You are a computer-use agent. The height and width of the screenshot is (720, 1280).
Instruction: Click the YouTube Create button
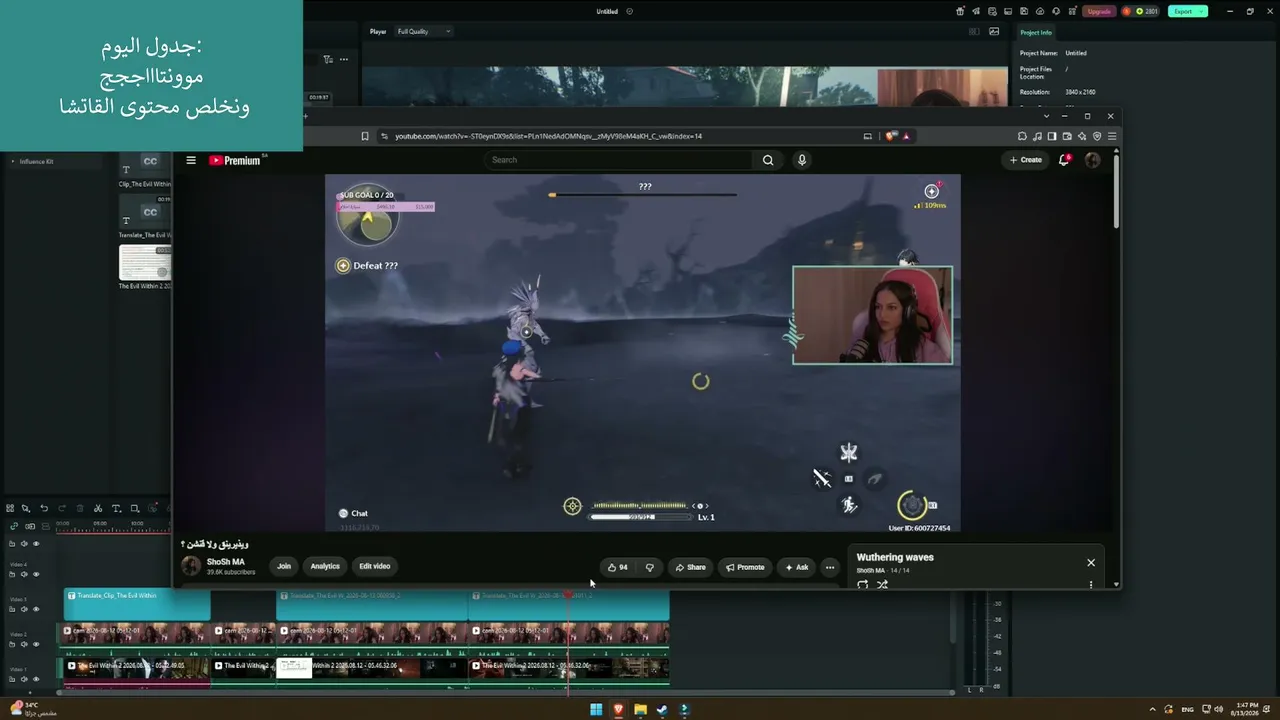click(1026, 160)
